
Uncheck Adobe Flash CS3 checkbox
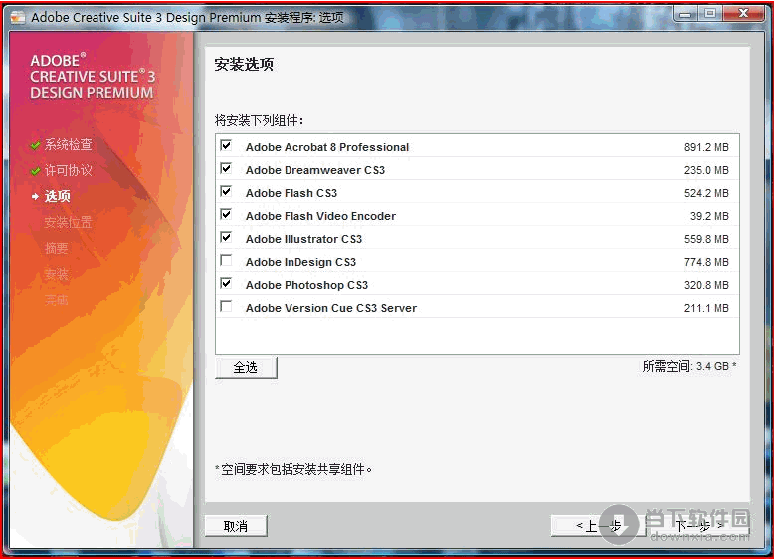tap(226, 191)
